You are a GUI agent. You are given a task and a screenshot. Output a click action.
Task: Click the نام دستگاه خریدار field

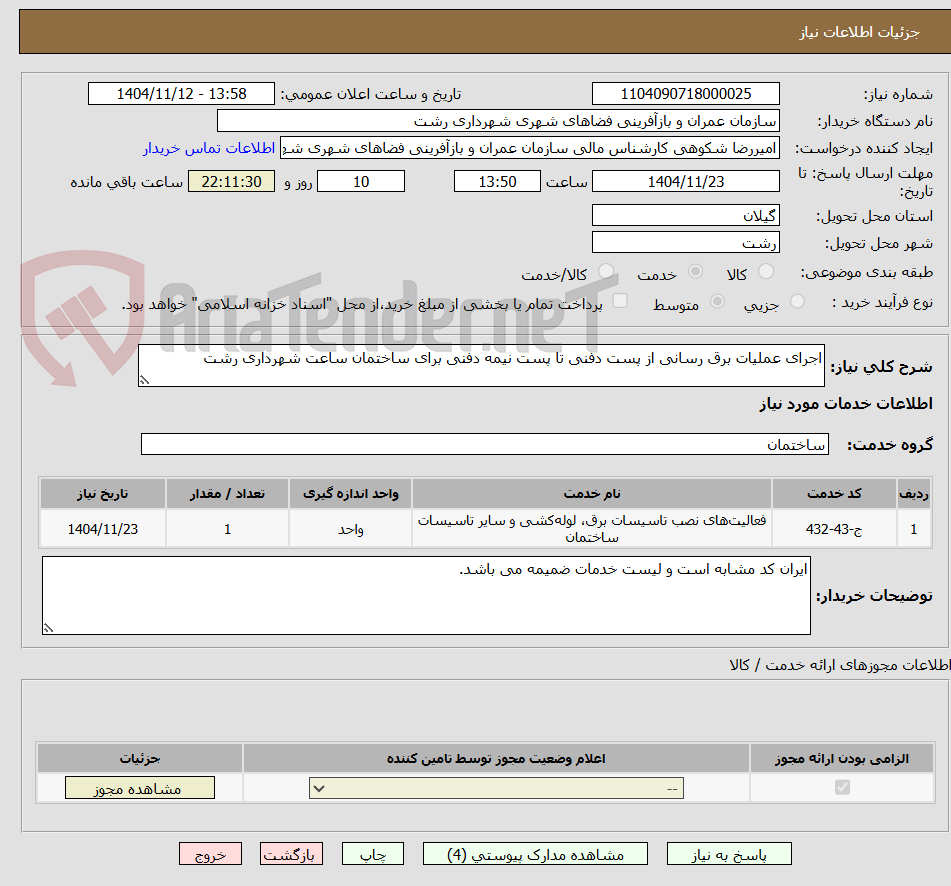(x=498, y=121)
